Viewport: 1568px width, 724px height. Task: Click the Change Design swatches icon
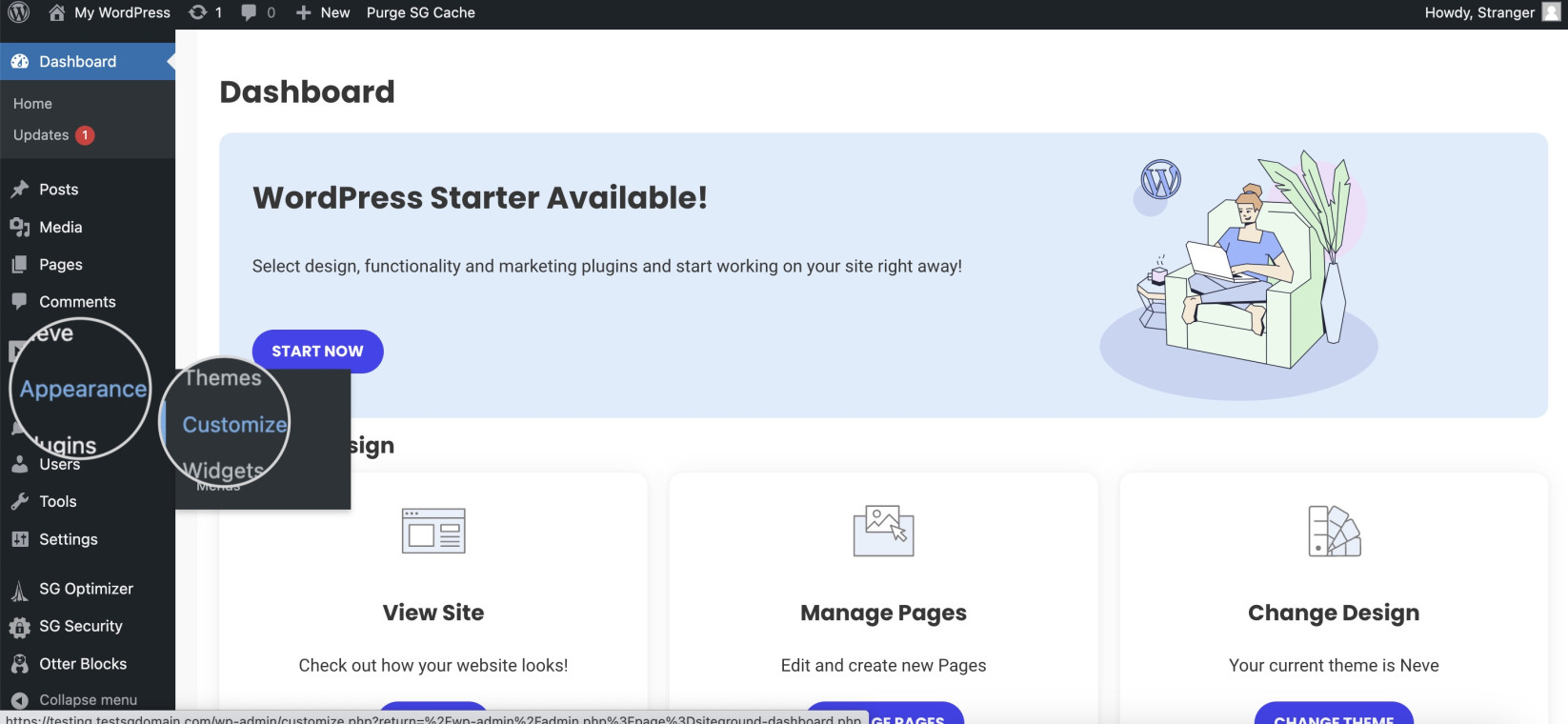1334,531
